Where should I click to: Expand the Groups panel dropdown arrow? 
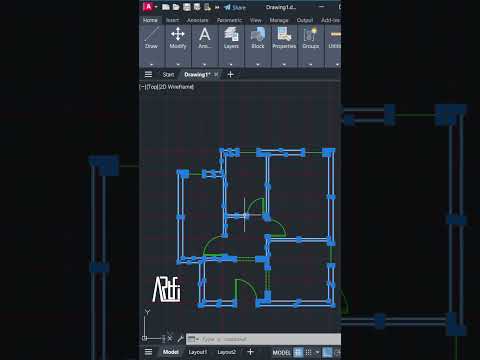pos(311,64)
